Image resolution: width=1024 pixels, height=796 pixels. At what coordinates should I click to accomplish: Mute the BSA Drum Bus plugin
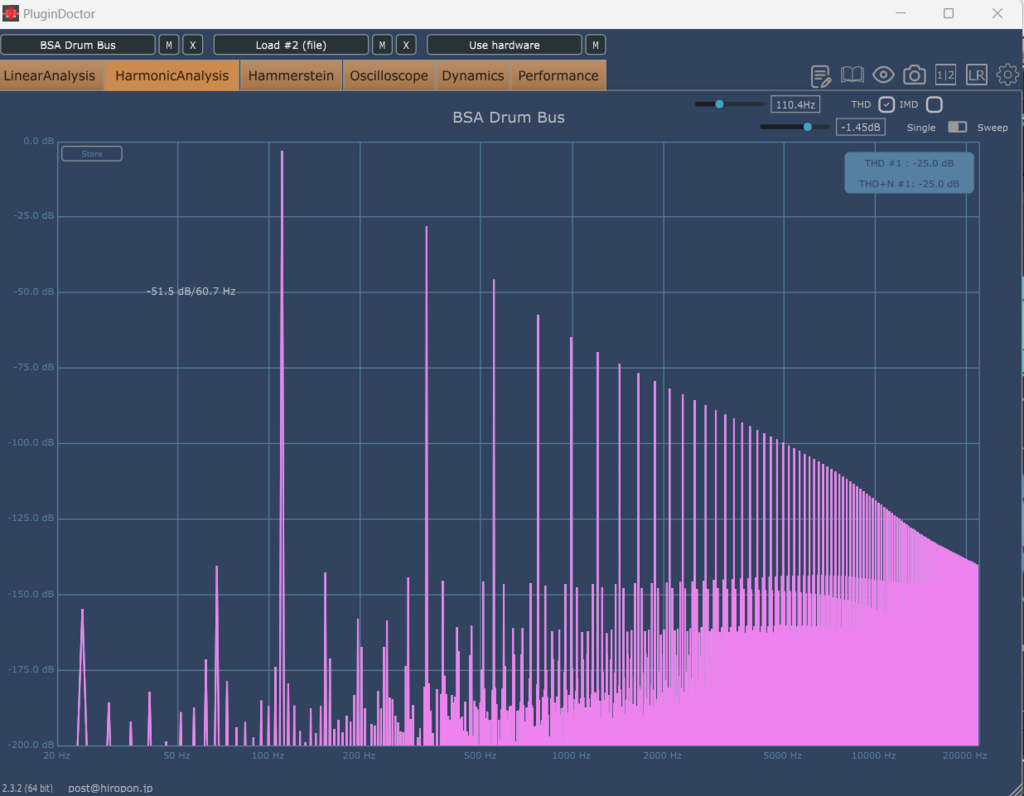(x=168, y=45)
